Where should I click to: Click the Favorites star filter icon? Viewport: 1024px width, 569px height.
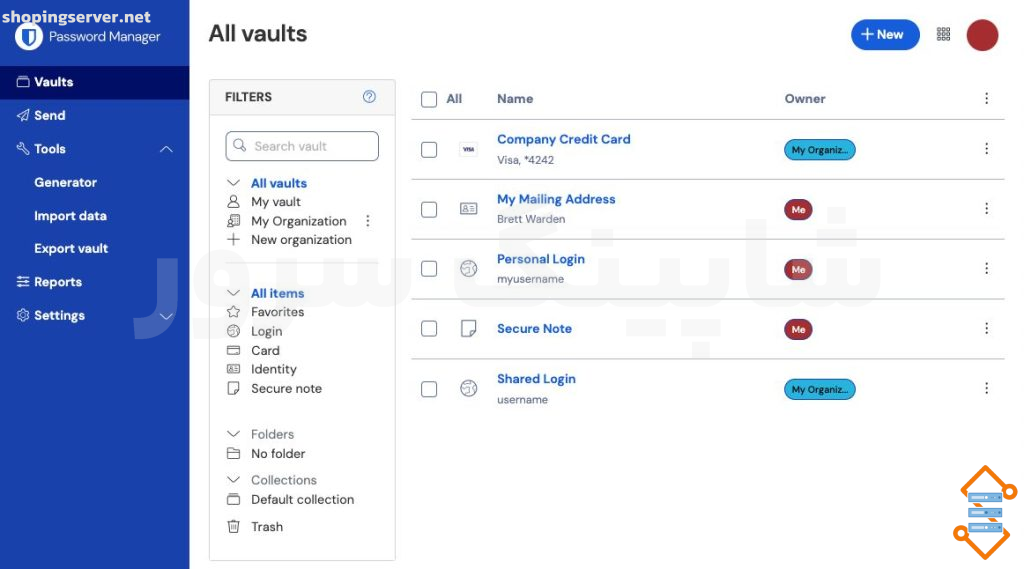click(x=233, y=312)
